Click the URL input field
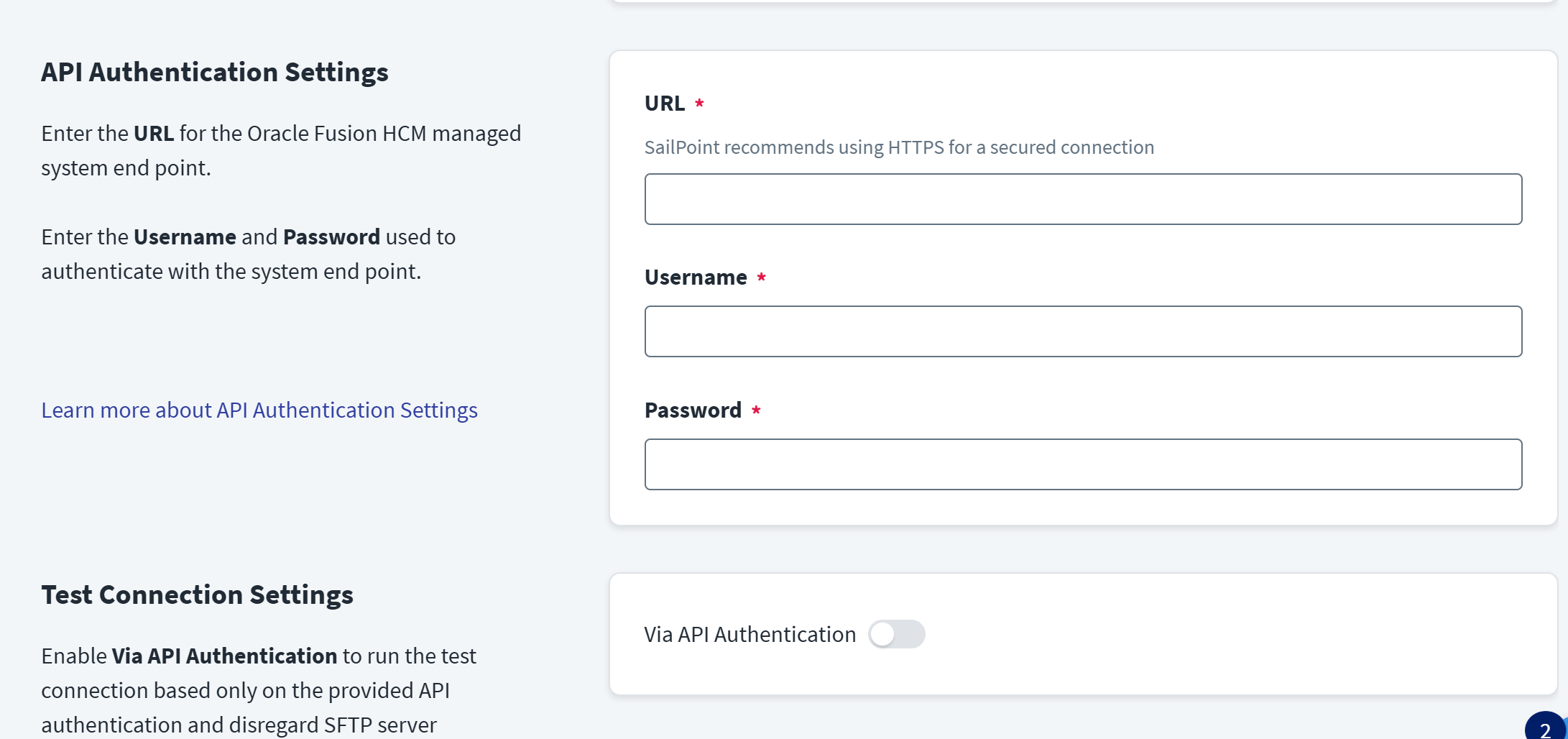 pos(1083,199)
